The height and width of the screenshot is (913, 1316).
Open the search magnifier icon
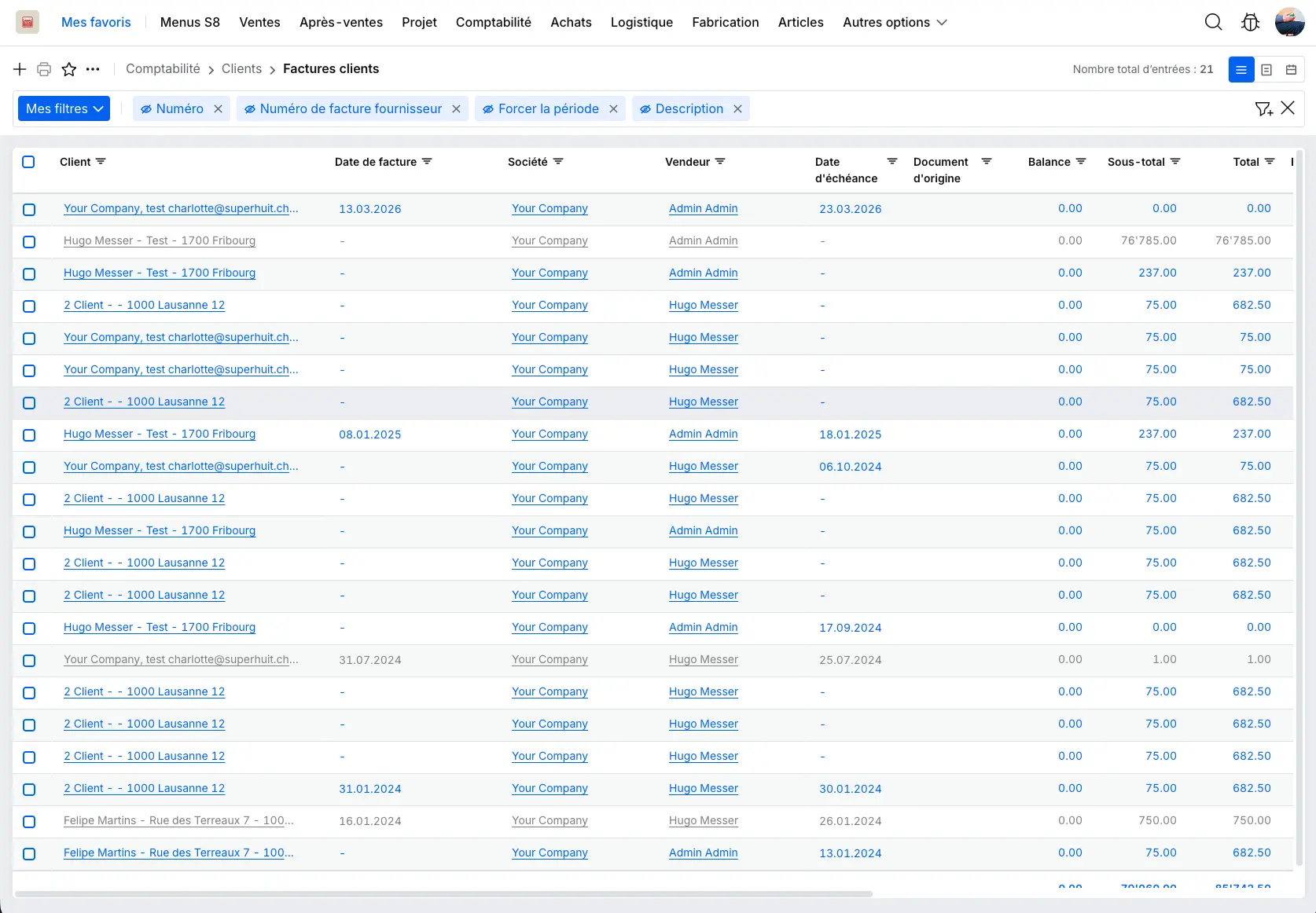pos(1214,22)
